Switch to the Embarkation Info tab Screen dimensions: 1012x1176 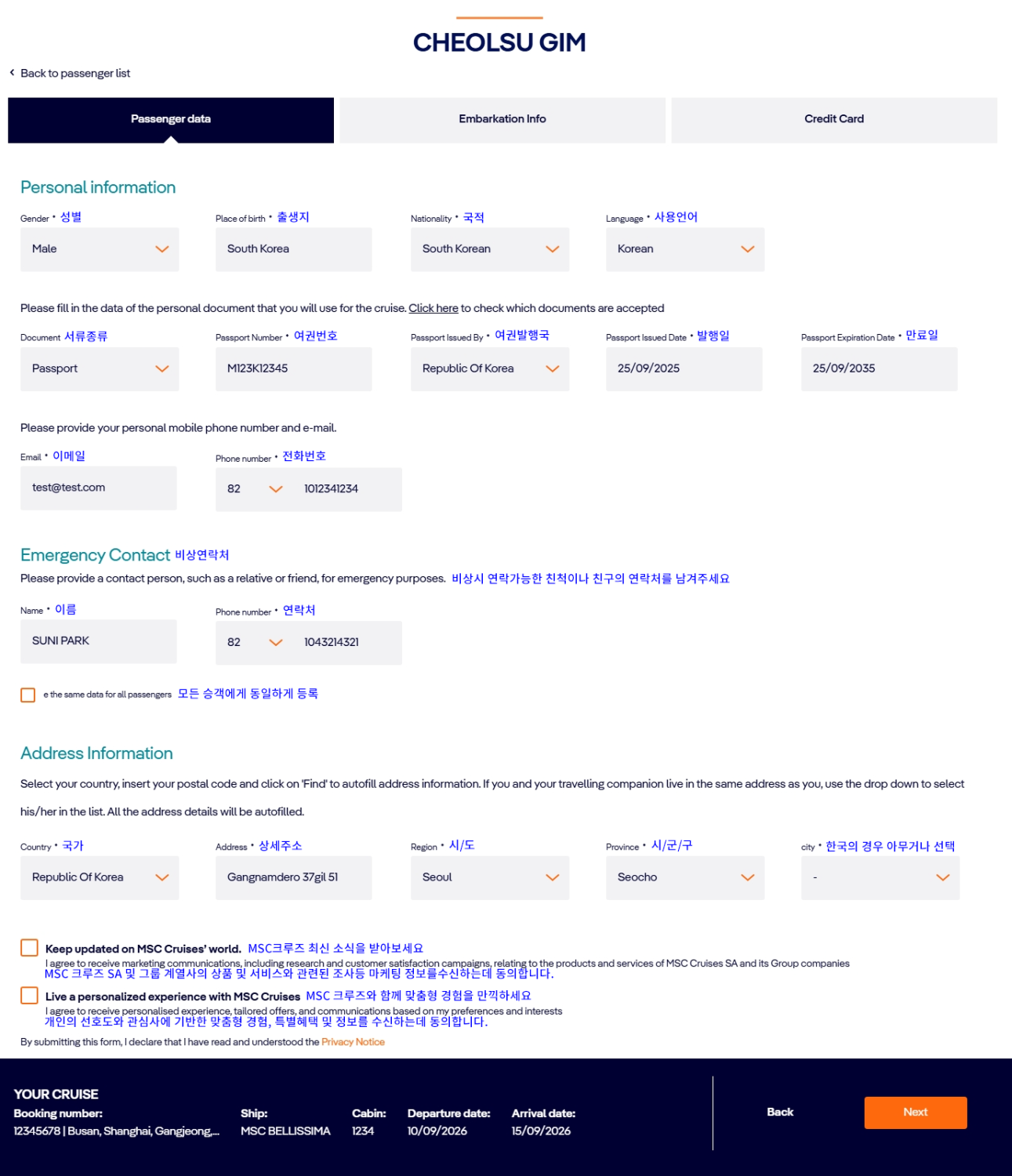(x=502, y=119)
